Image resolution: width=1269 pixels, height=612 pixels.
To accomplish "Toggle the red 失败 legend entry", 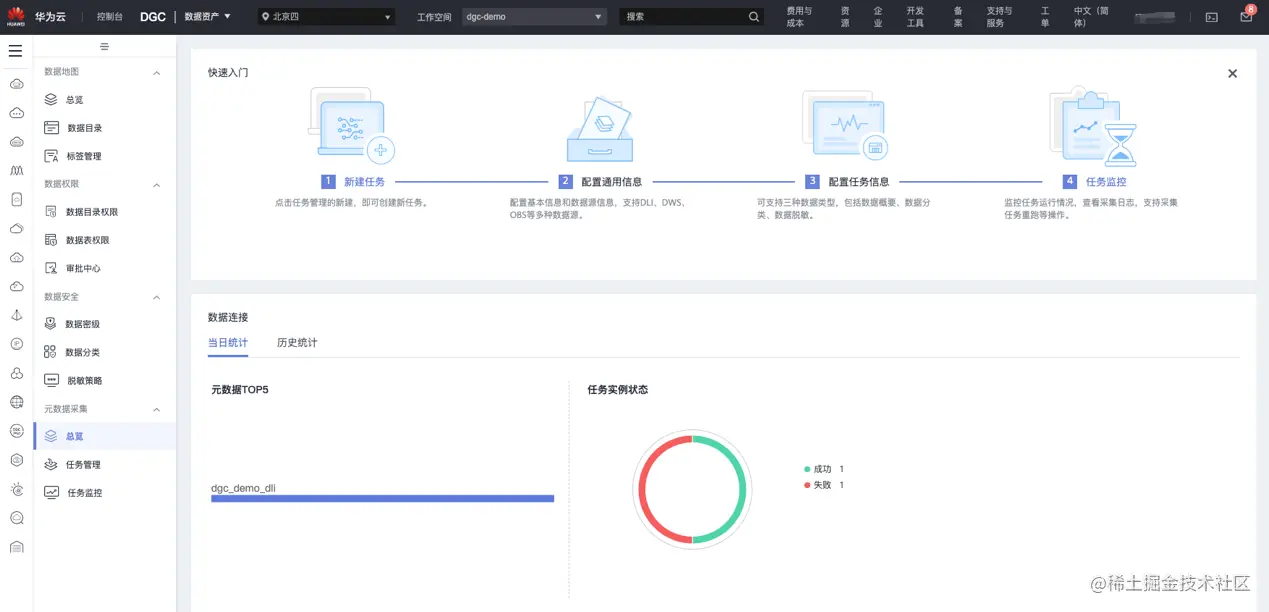I will [824, 485].
